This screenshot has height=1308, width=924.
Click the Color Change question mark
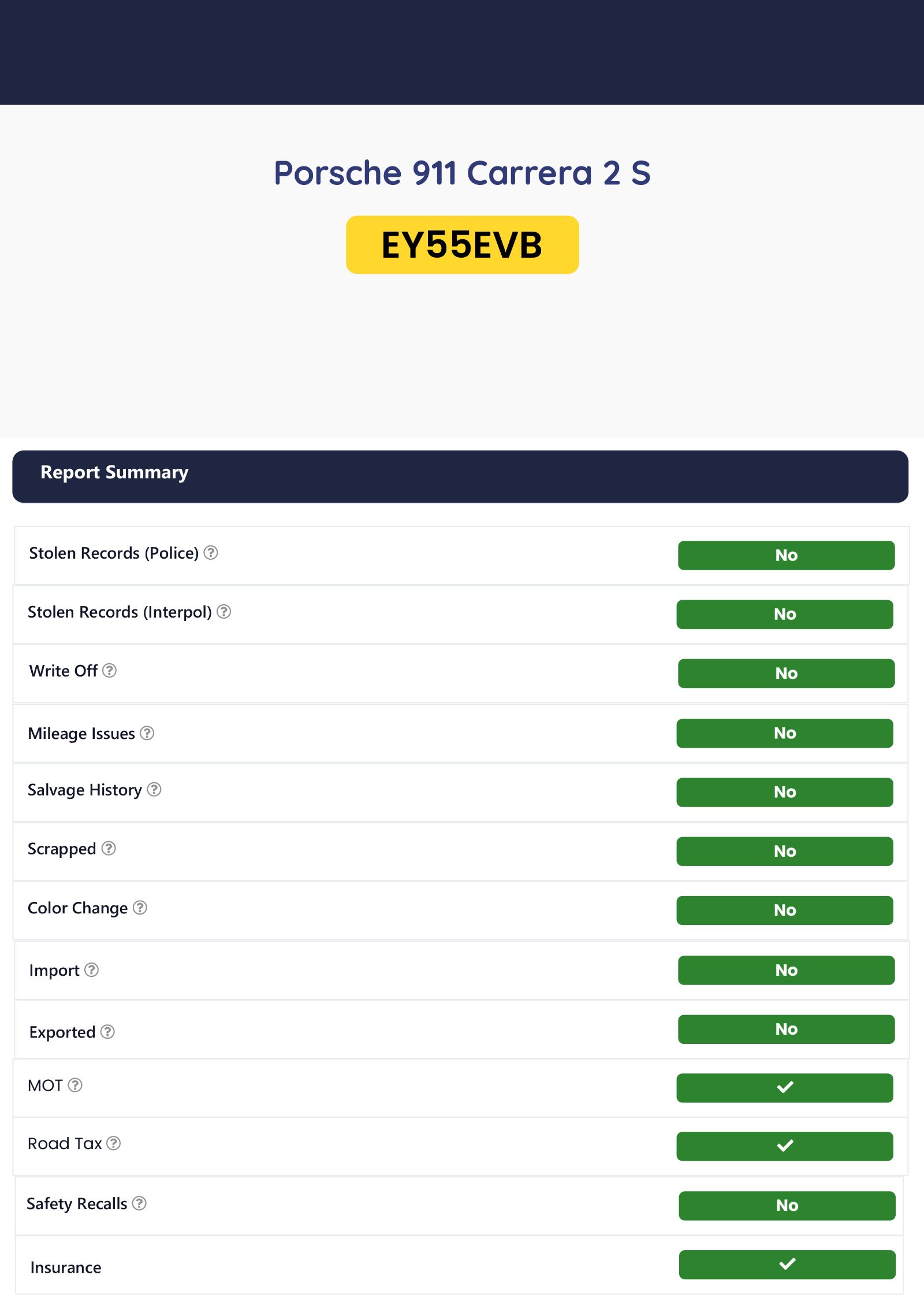click(140, 908)
